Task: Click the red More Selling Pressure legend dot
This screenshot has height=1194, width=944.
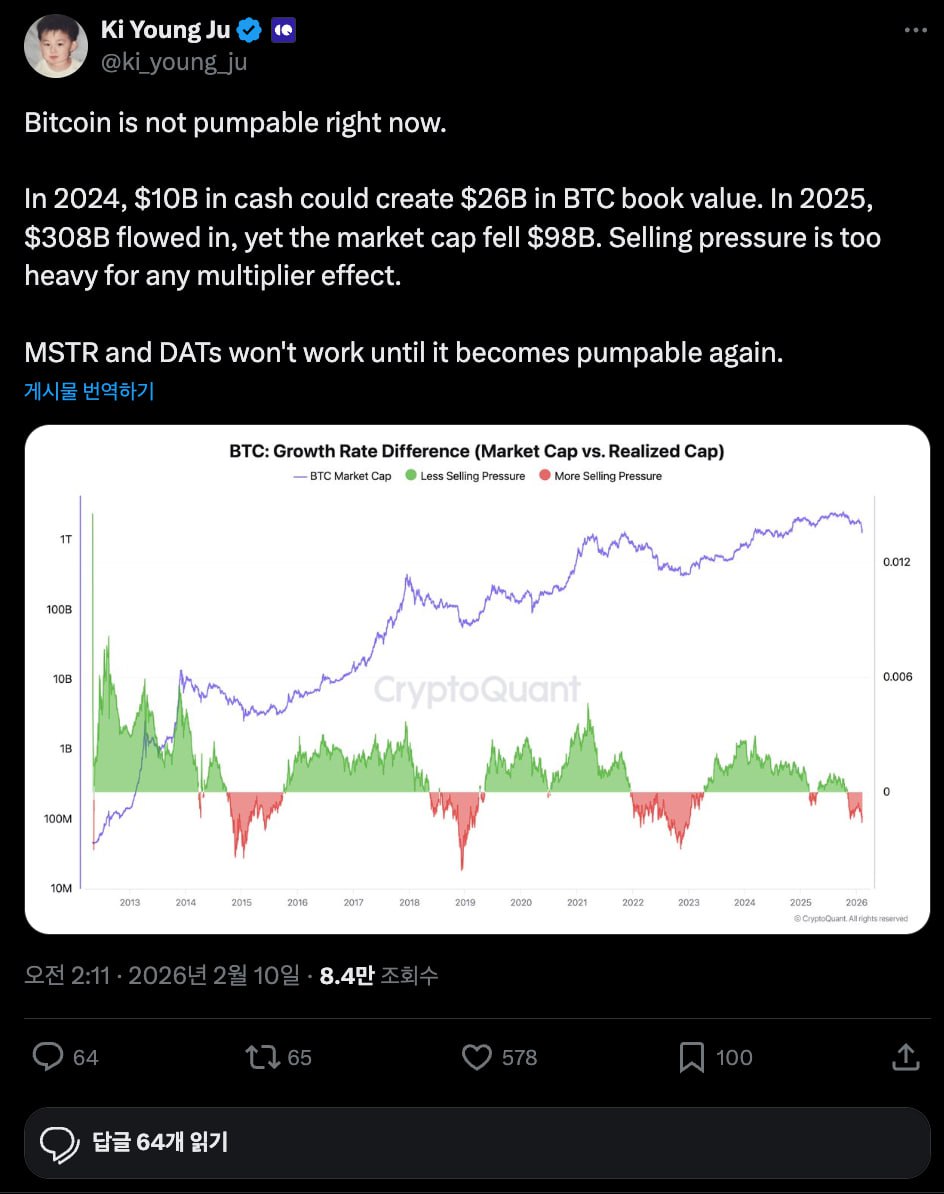Action: 544,476
